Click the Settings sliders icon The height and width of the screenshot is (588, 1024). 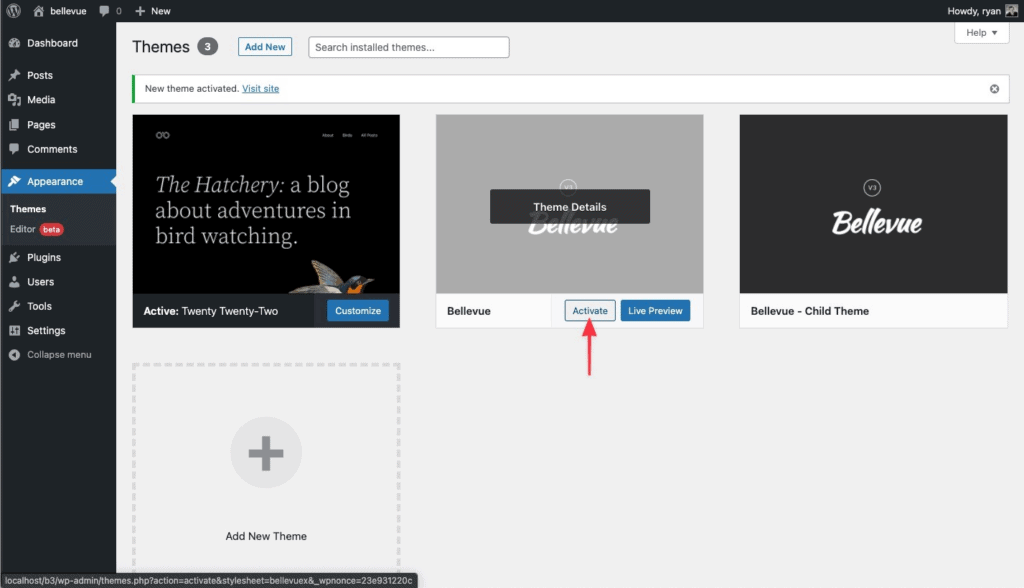[14, 331]
